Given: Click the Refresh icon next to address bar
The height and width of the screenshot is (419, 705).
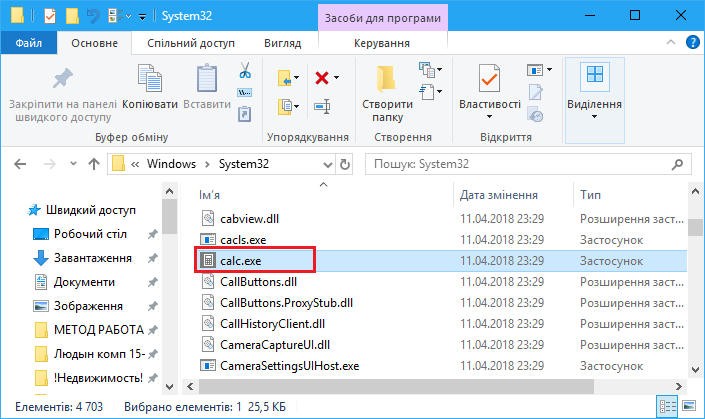Looking at the screenshot, I should [x=345, y=164].
